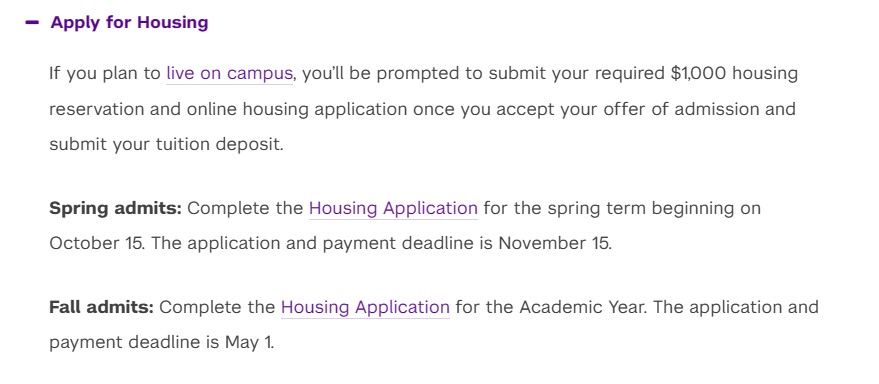Click the bold Fall admits label

[x=101, y=307]
